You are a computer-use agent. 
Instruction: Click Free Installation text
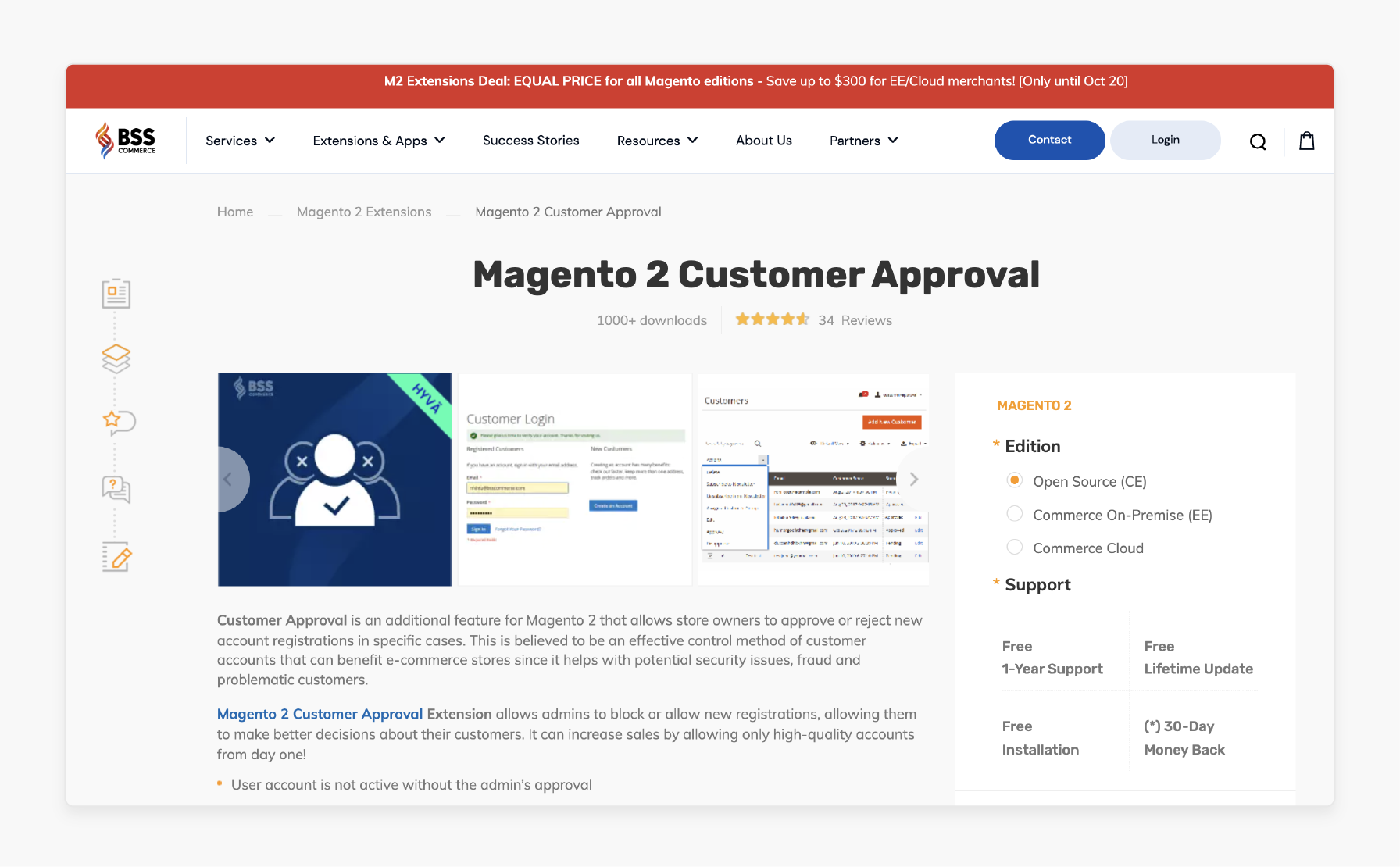[x=1040, y=737]
